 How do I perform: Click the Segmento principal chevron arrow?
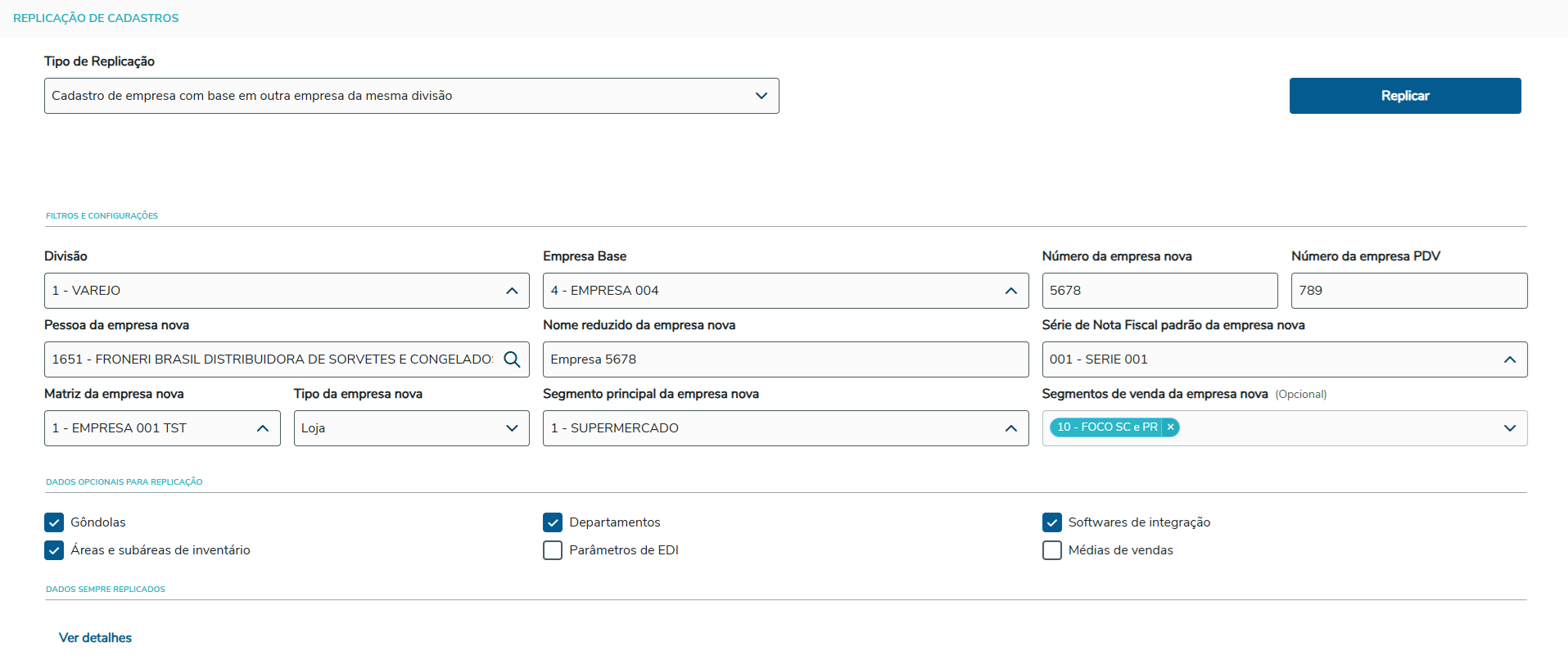click(x=1010, y=428)
